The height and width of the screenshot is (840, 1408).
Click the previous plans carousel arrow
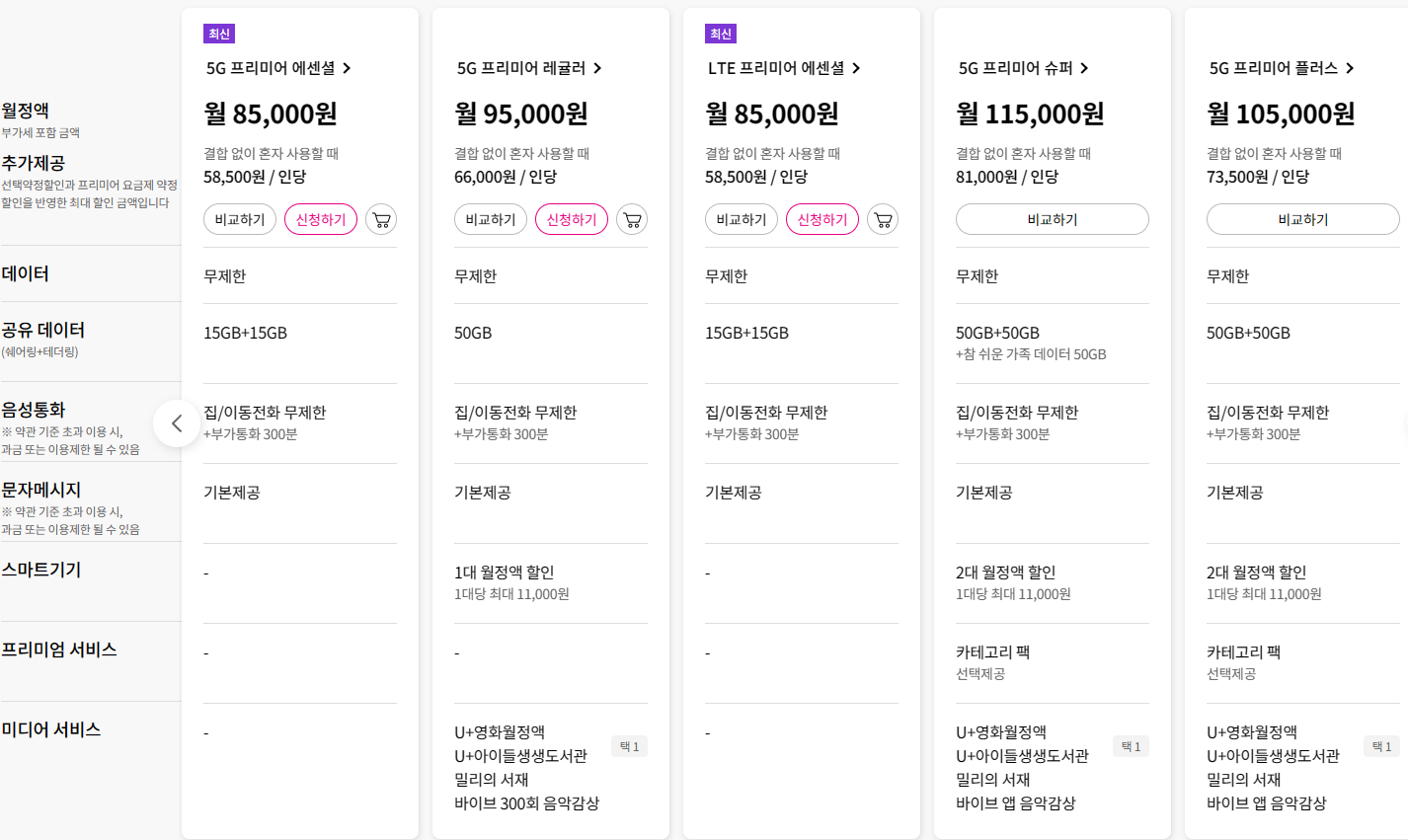point(177,423)
